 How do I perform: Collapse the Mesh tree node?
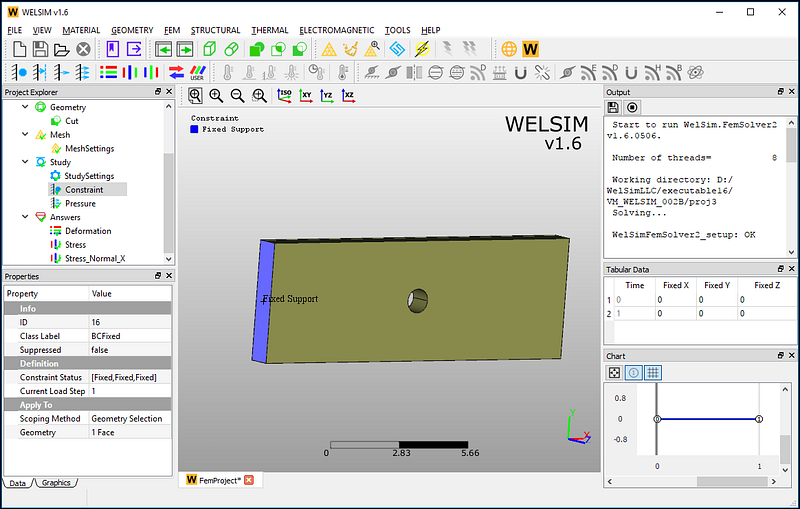(27, 135)
